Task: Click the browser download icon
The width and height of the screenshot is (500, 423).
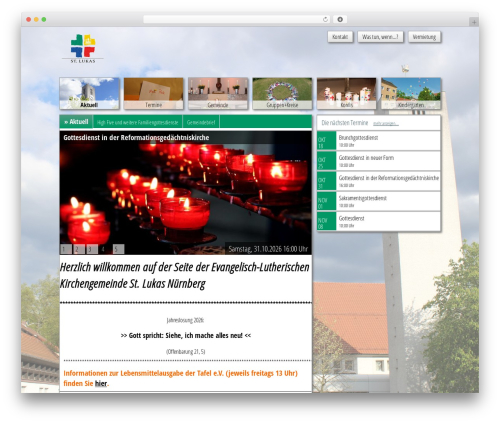Action: pyautogui.click(x=340, y=20)
